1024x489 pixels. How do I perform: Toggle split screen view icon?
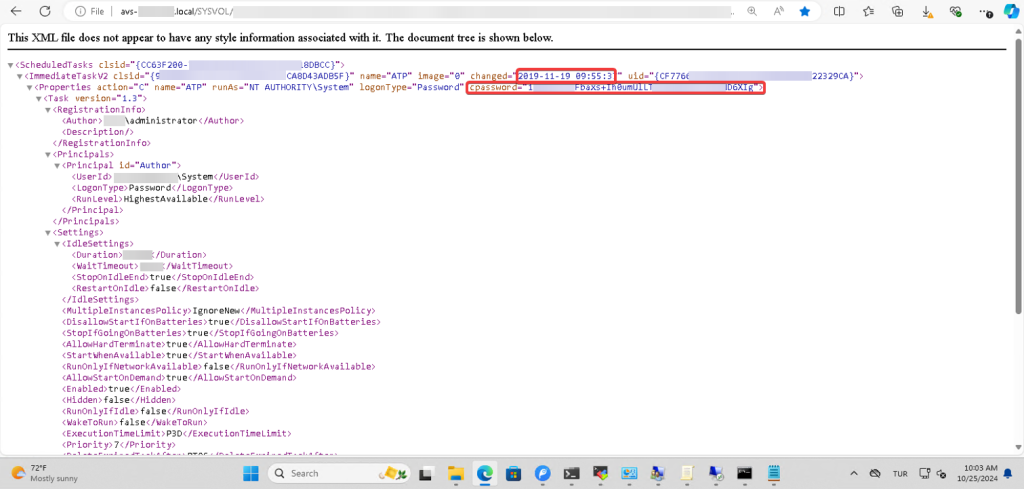pos(839,12)
